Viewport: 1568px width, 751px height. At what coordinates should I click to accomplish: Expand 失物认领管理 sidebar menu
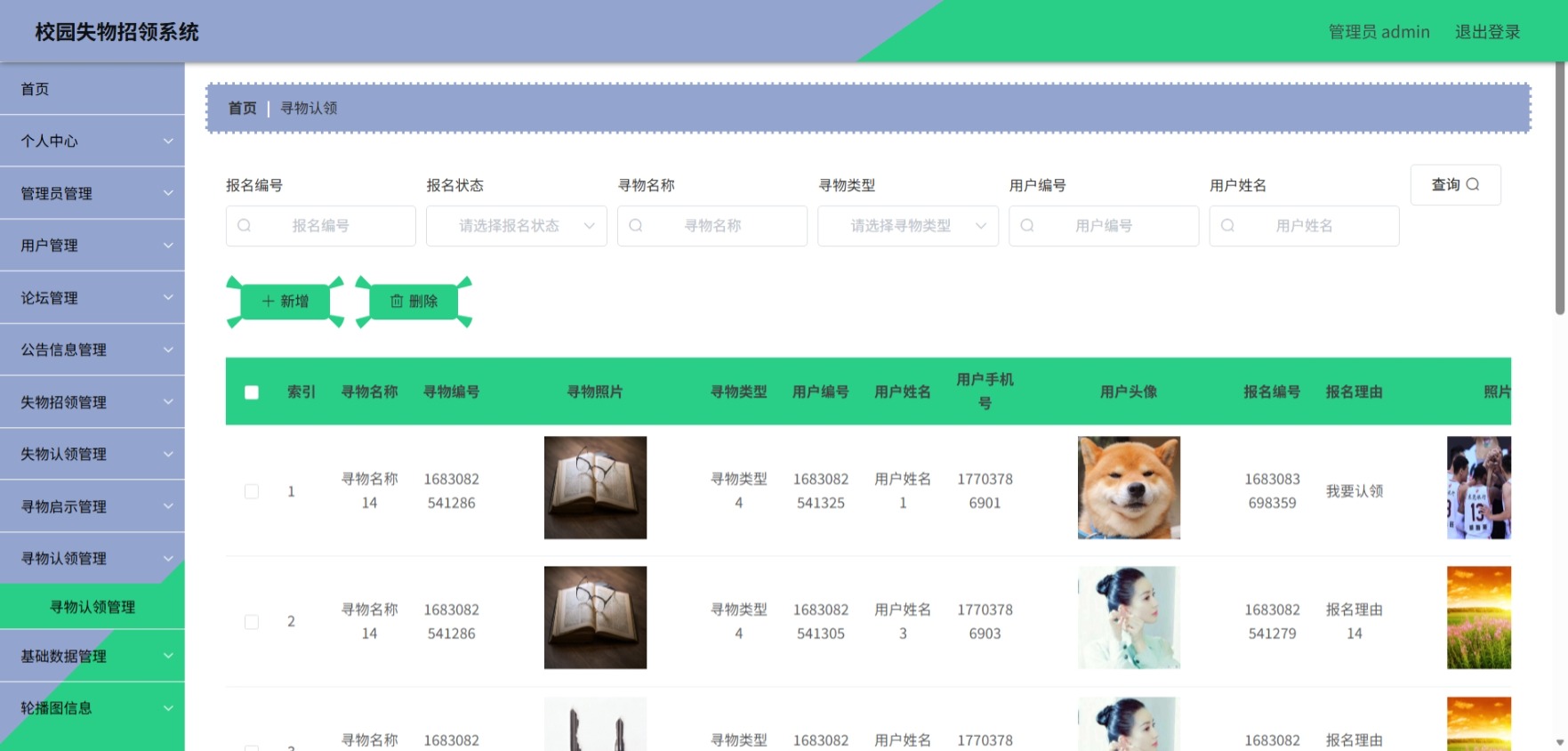pos(92,454)
